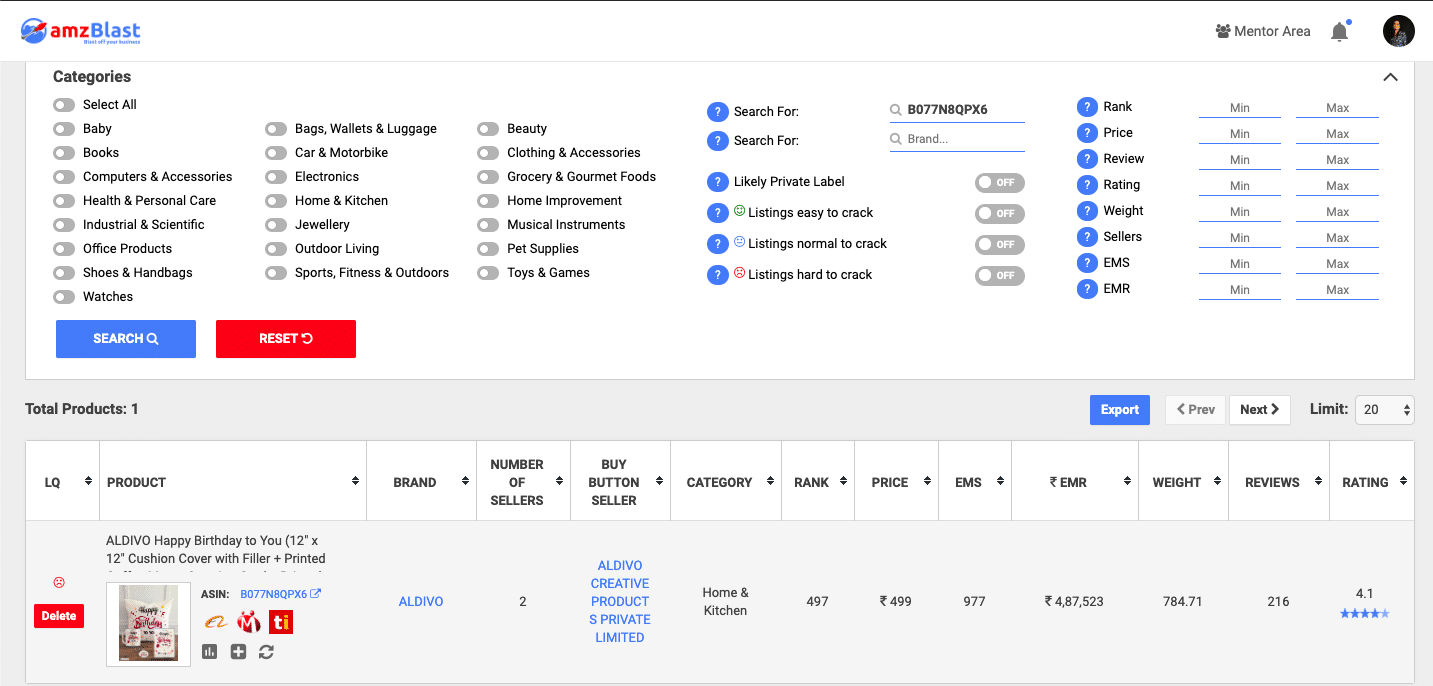This screenshot has width=1433, height=686.
Task: Open the Limit dropdown showing 20
Action: pos(1385,410)
